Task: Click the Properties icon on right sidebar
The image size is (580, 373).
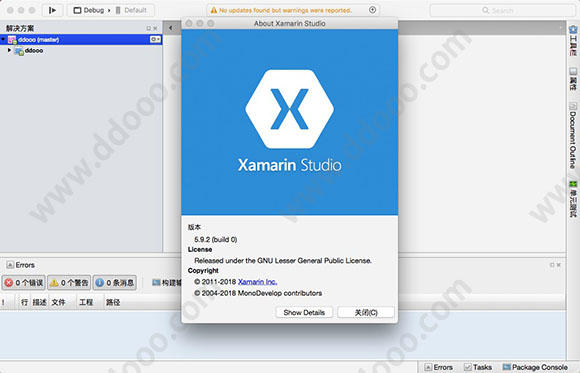Action: [573, 71]
